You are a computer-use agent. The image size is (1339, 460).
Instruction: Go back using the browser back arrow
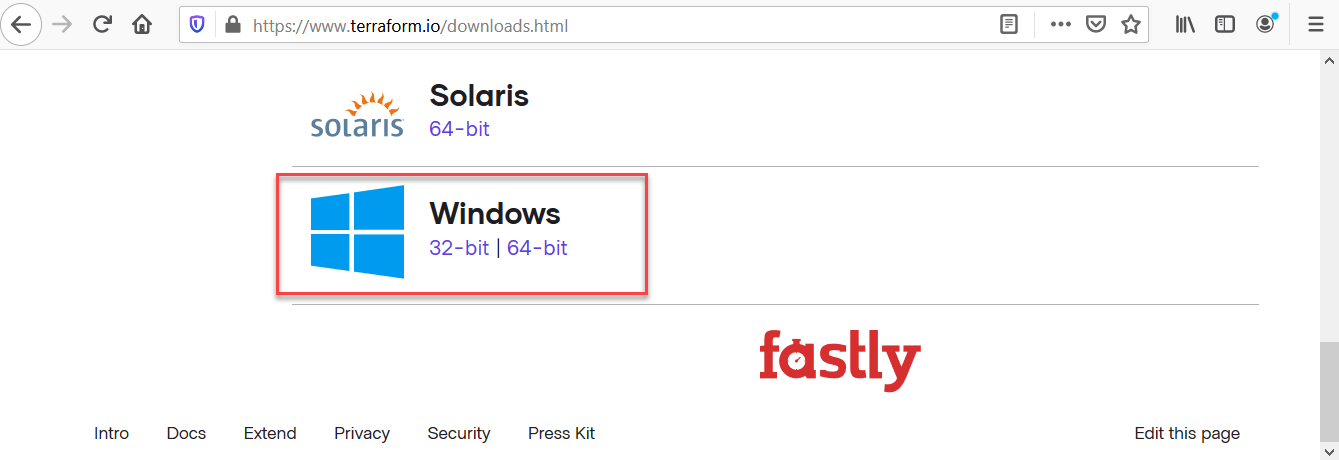(x=21, y=25)
